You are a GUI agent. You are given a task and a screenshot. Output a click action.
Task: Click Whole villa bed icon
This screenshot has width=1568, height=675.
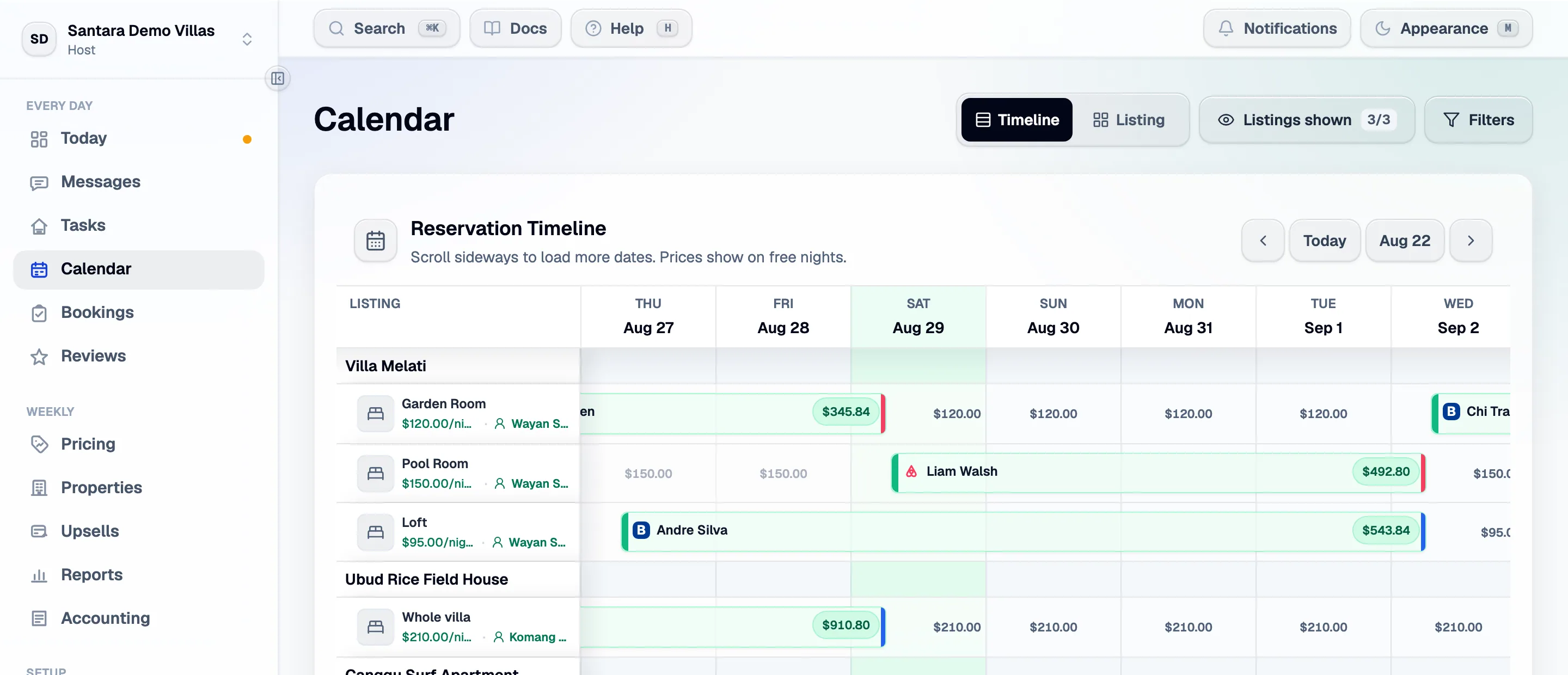click(x=376, y=627)
